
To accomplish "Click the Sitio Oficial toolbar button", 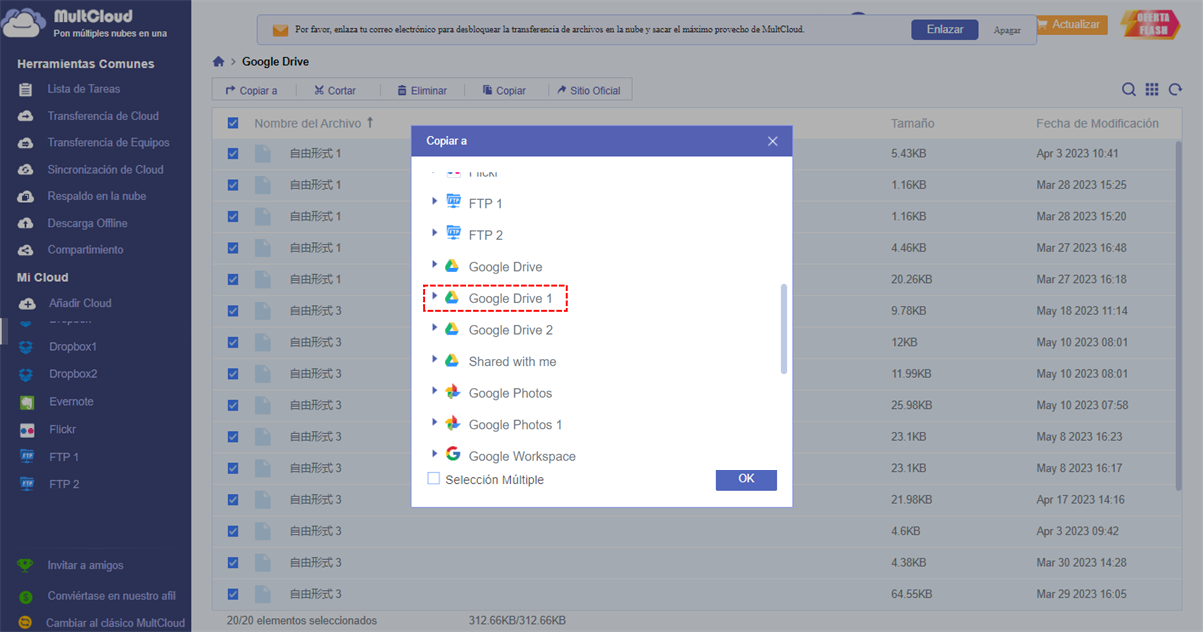I will pyautogui.click(x=588, y=90).
